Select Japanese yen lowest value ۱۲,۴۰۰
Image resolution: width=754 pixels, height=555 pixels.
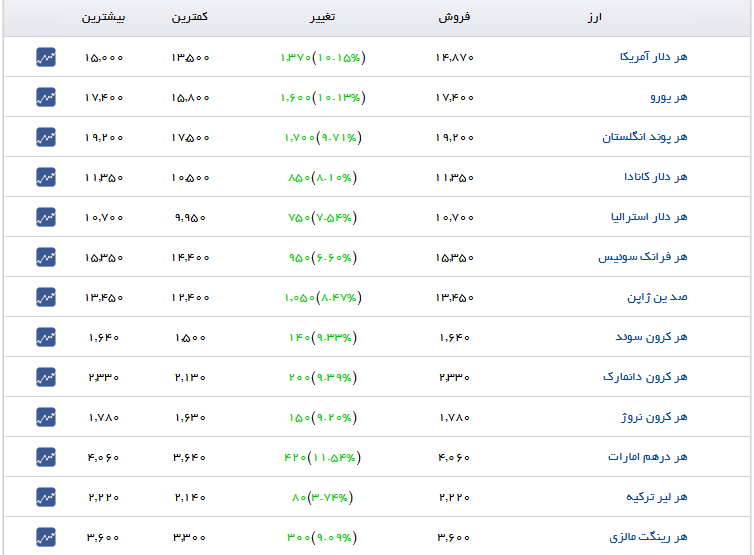190,298
